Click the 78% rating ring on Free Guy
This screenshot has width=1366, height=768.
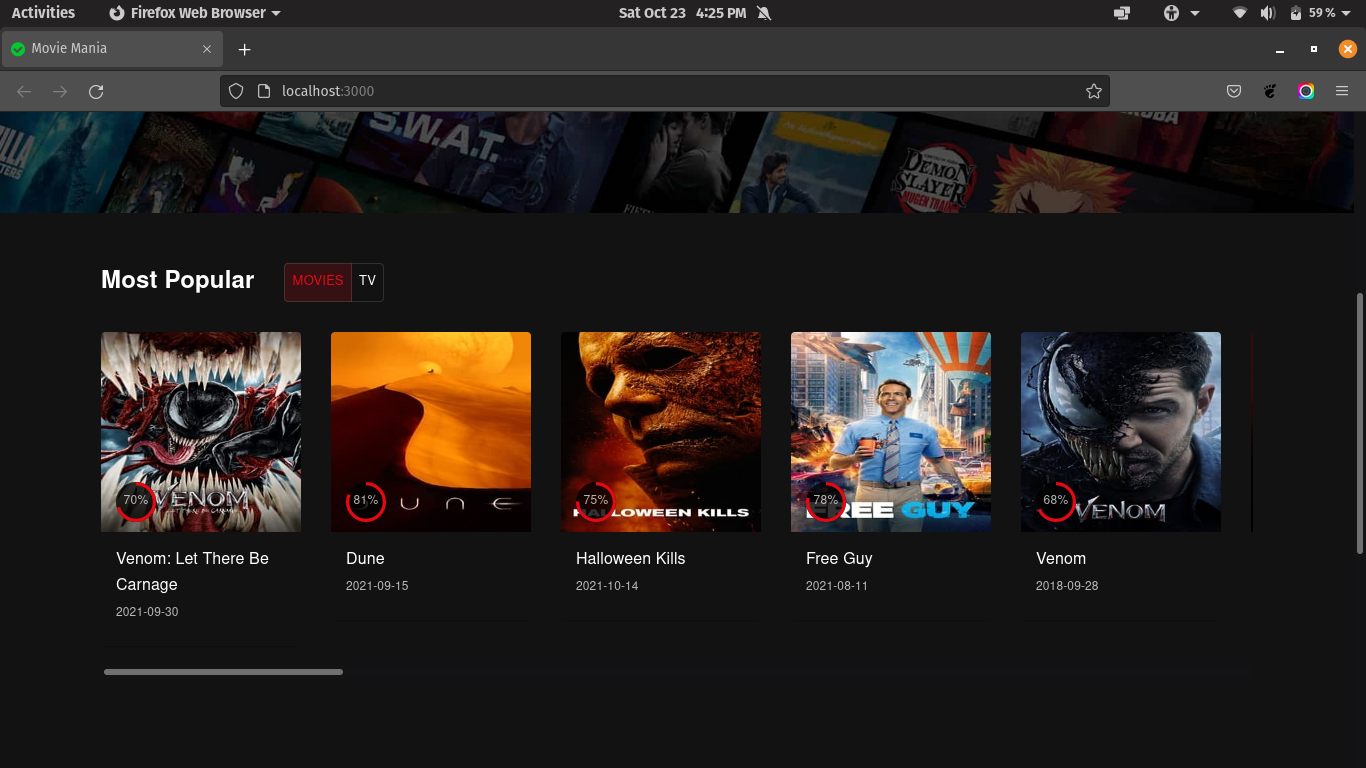click(826, 501)
